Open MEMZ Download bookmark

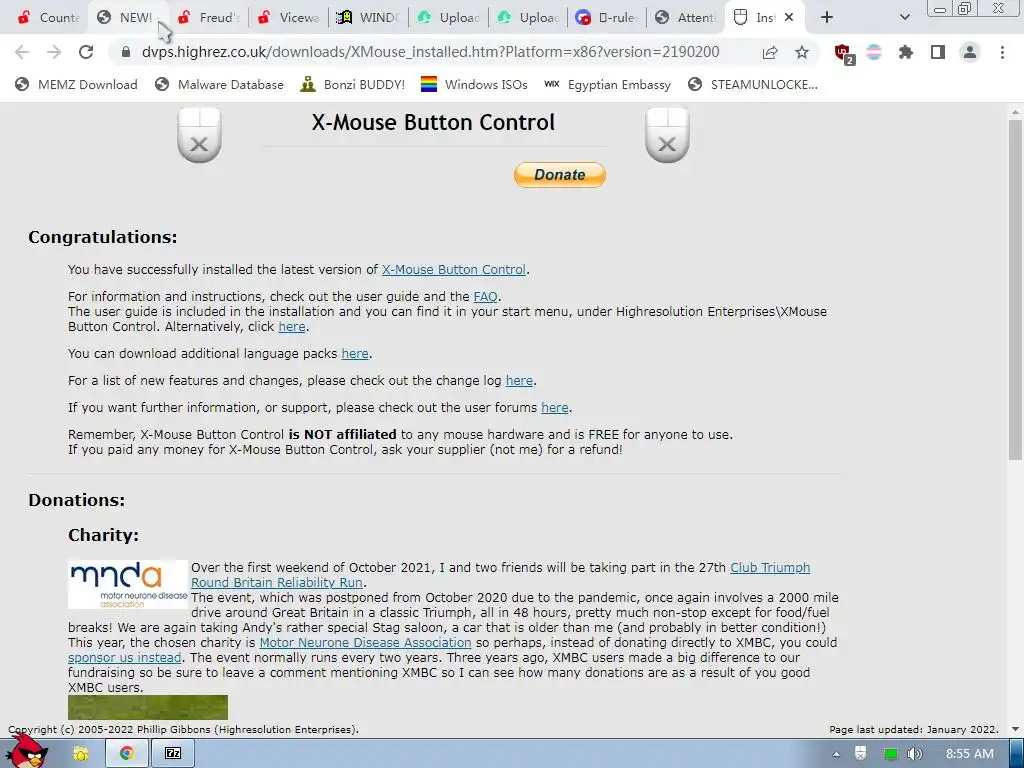coord(76,84)
